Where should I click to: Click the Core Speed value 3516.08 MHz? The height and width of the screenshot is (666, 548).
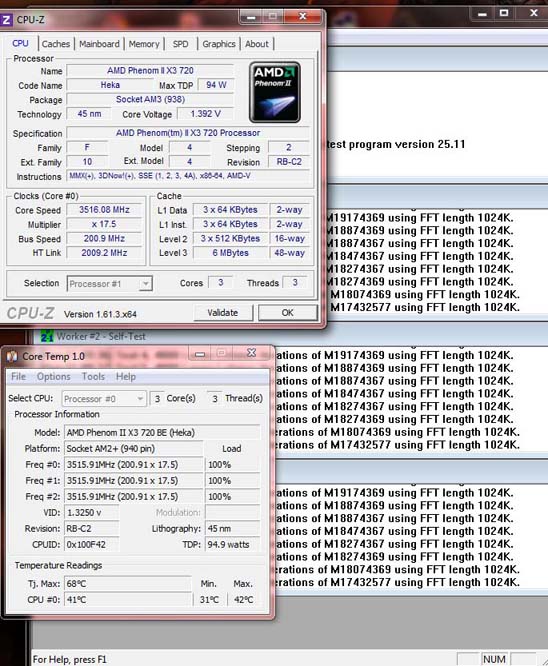pyautogui.click(x=104, y=210)
